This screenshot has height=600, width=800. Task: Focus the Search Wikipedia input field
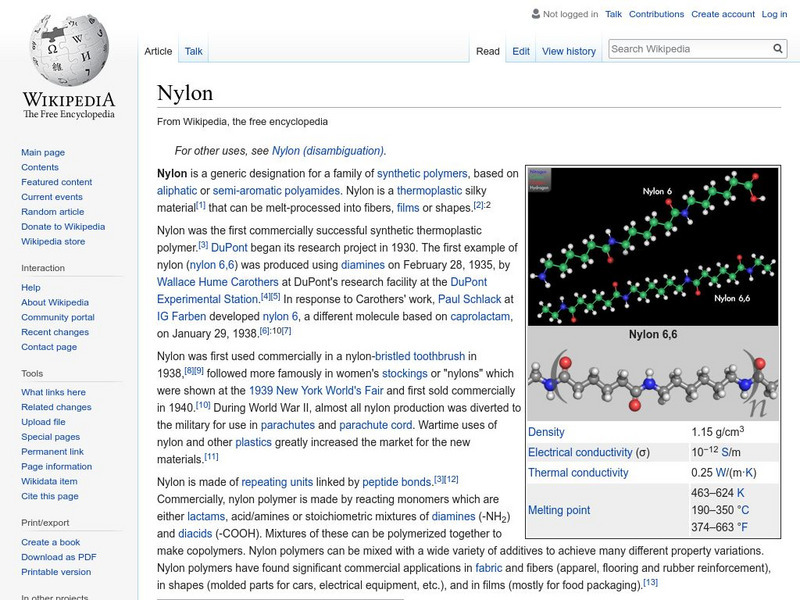click(x=688, y=49)
